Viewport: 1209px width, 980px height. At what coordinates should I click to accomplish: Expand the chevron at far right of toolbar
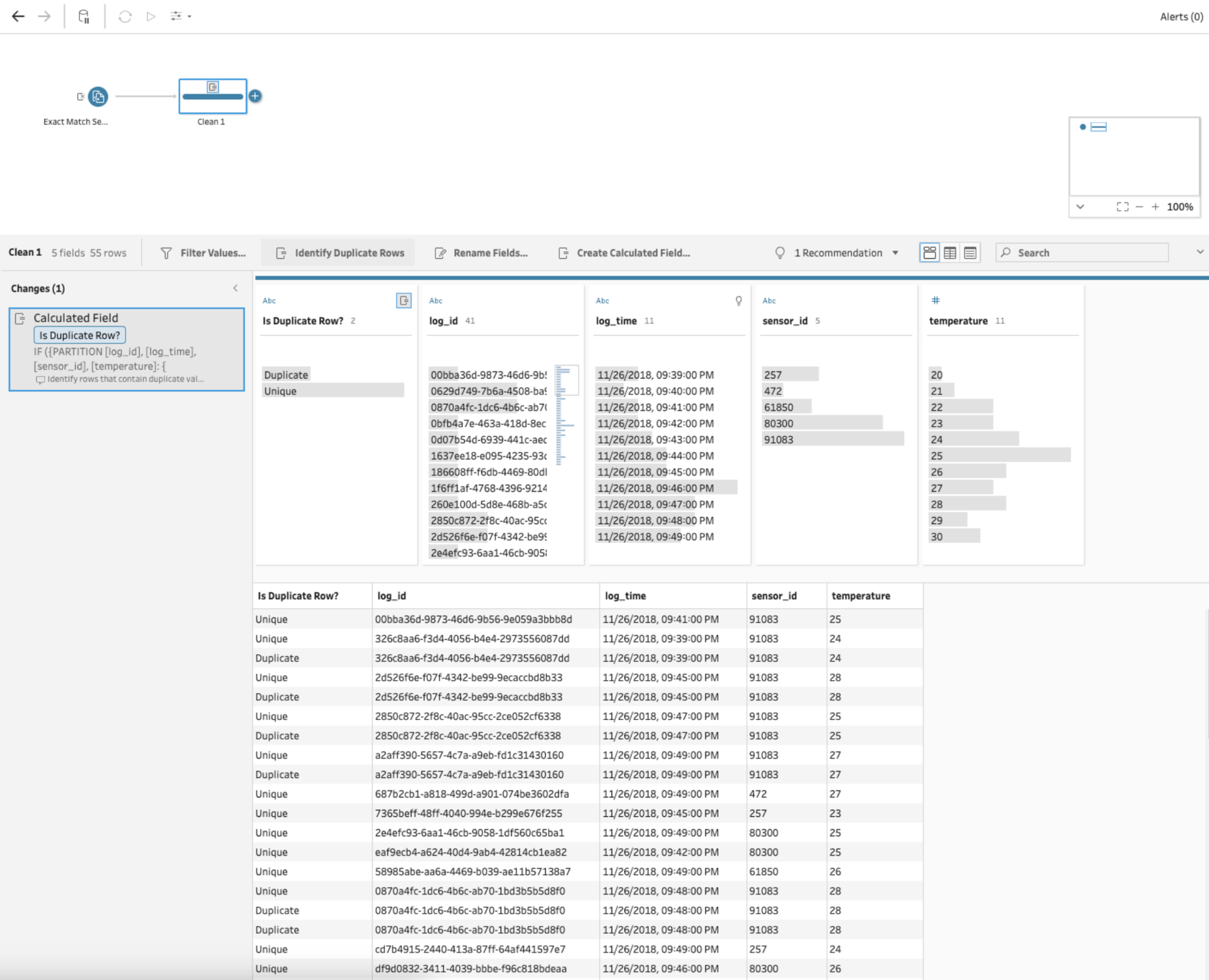(1200, 253)
